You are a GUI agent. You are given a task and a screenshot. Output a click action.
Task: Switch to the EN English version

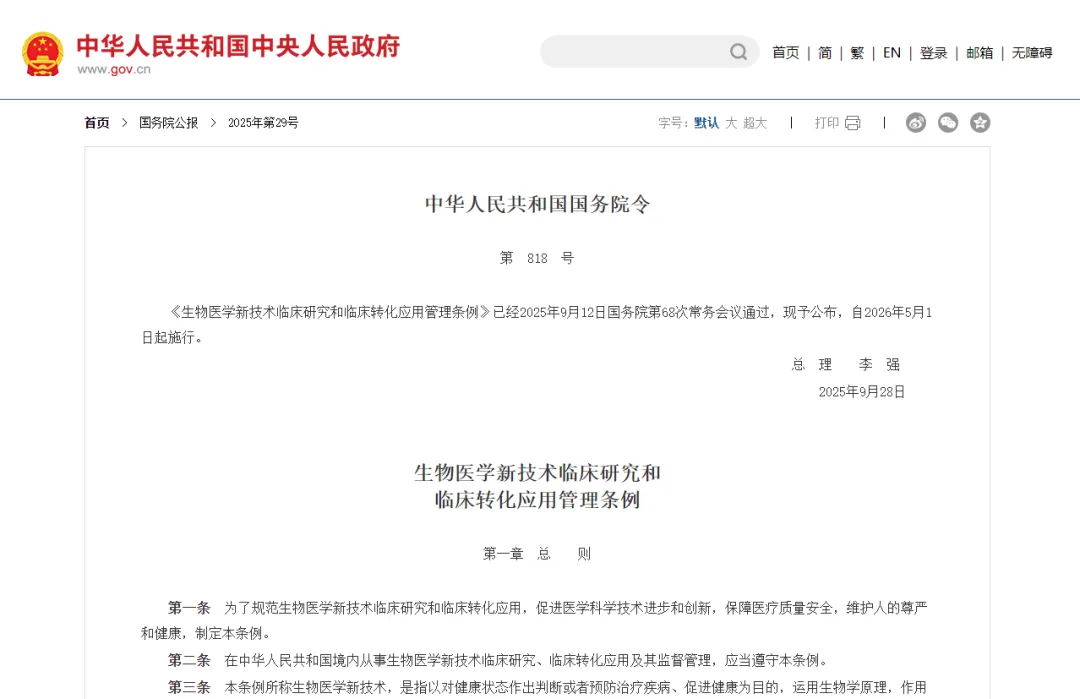892,53
